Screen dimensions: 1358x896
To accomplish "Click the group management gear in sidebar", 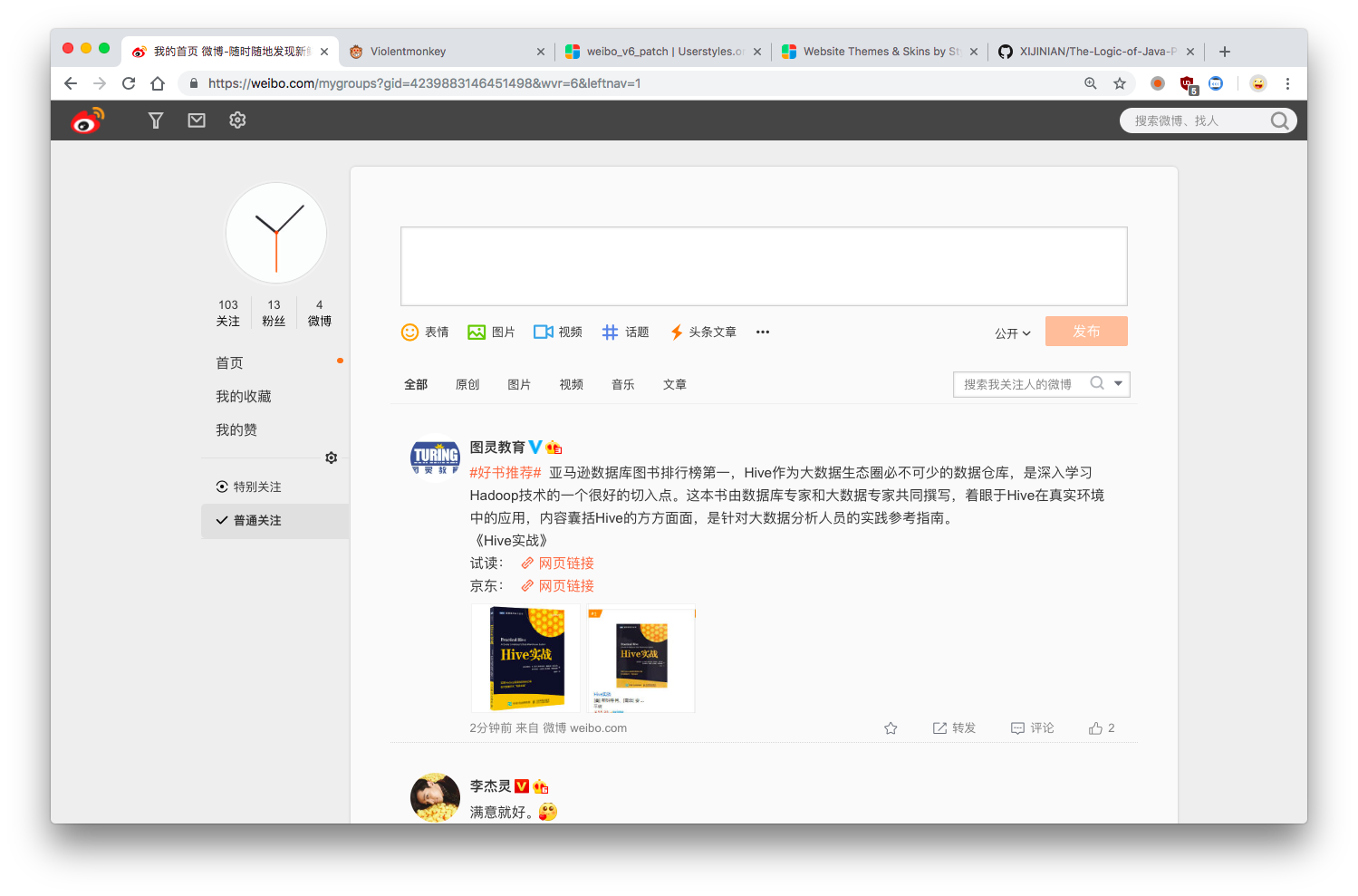I will (x=332, y=458).
